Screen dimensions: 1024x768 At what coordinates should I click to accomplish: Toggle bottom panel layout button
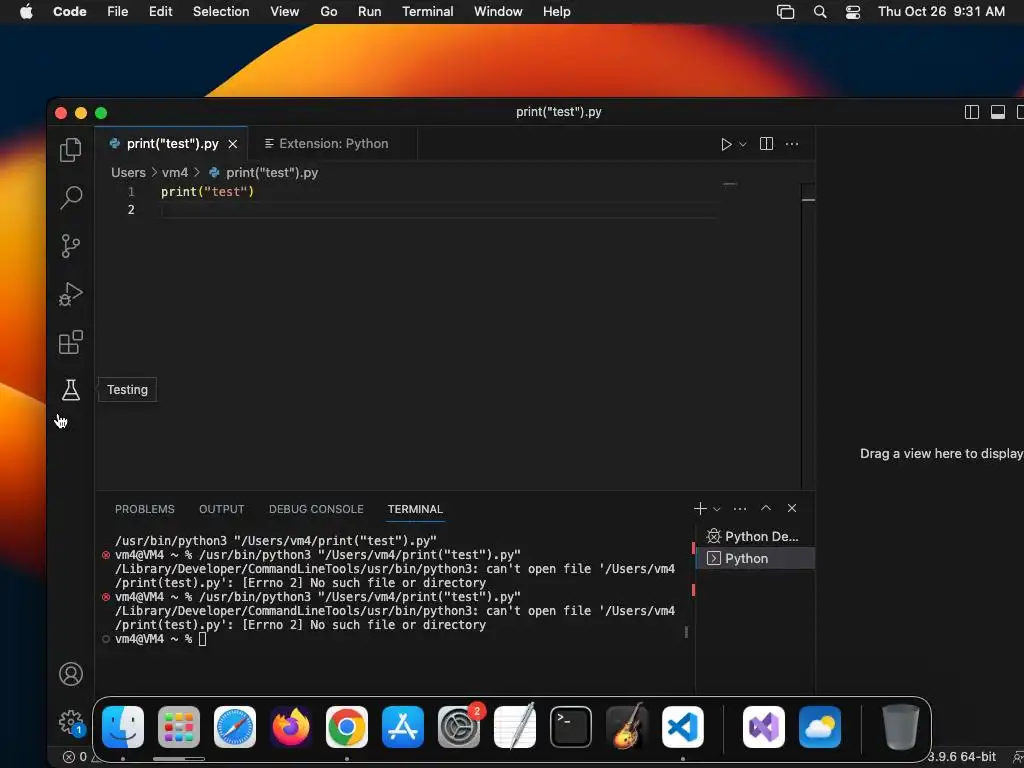point(997,112)
